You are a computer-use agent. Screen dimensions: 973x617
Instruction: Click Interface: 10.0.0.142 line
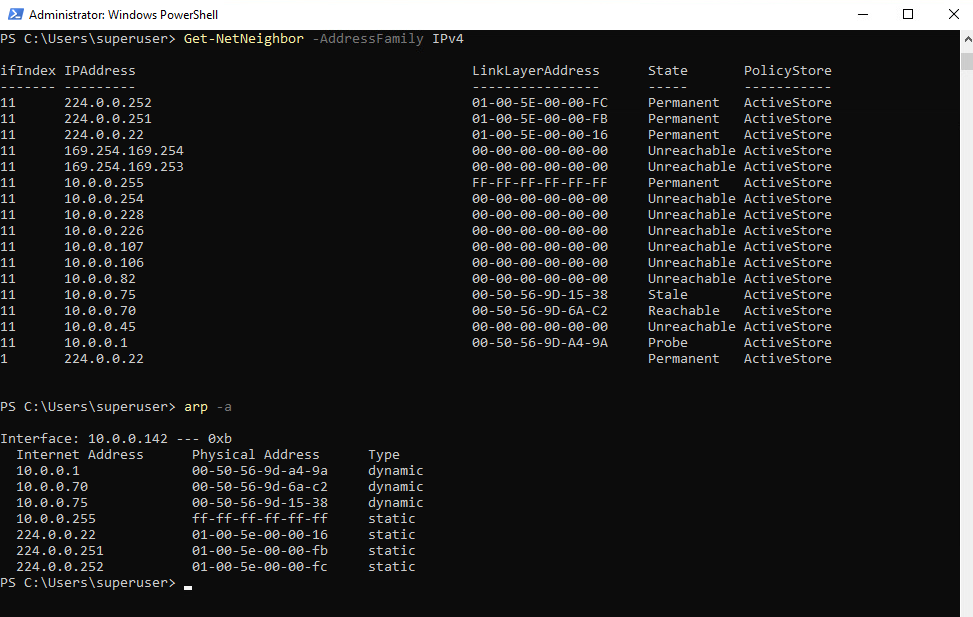116,439
